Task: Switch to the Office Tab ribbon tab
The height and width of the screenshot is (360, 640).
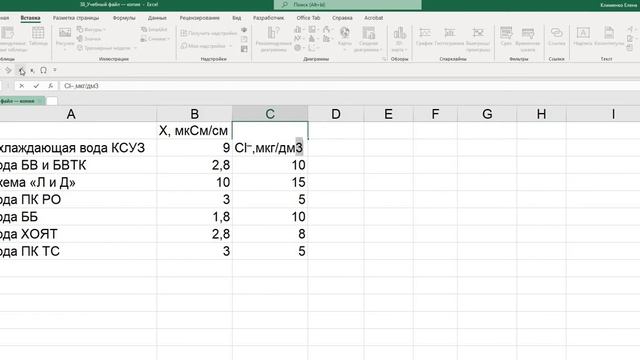Action: (x=308, y=18)
